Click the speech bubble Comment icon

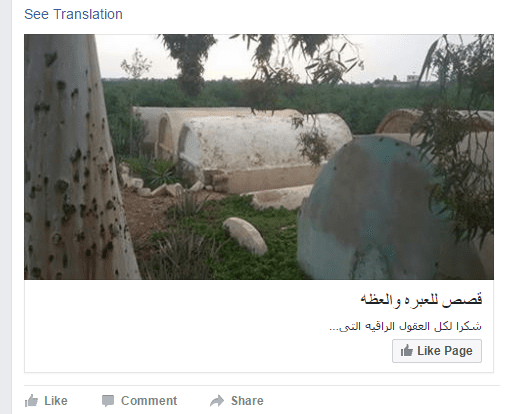[x=108, y=401]
